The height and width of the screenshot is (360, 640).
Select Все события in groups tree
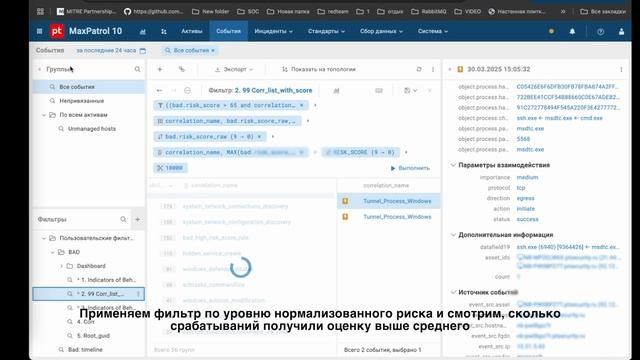[x=89, y=87]
